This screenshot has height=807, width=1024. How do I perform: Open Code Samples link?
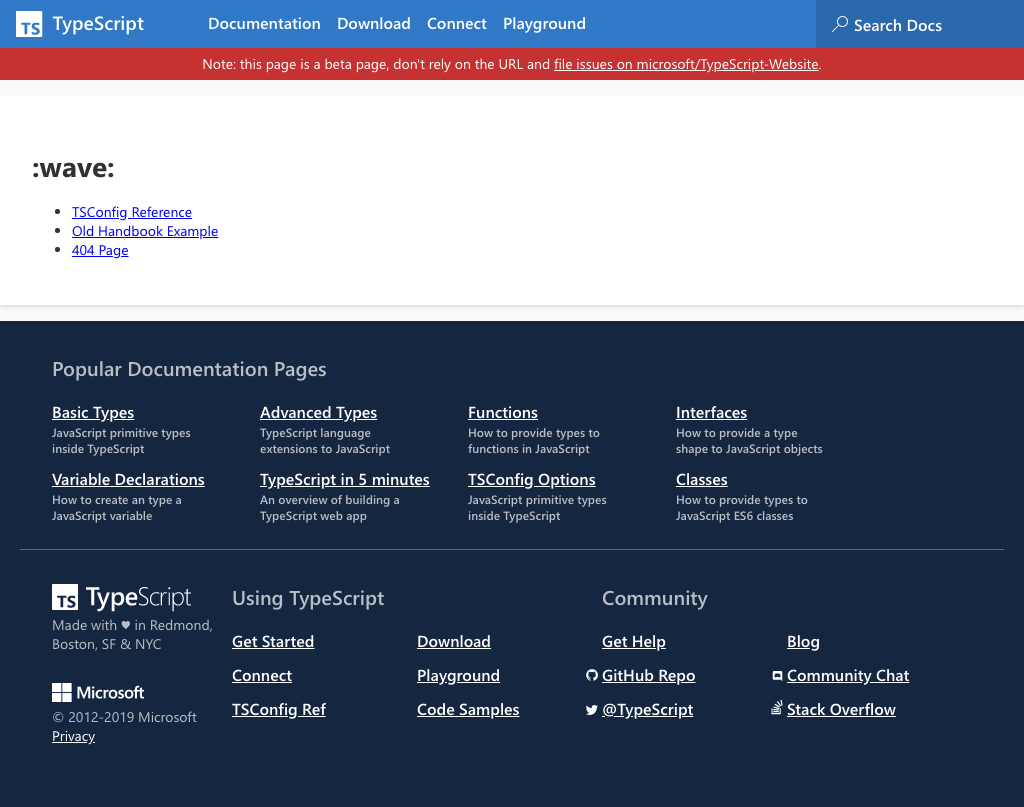click(468, 710)
